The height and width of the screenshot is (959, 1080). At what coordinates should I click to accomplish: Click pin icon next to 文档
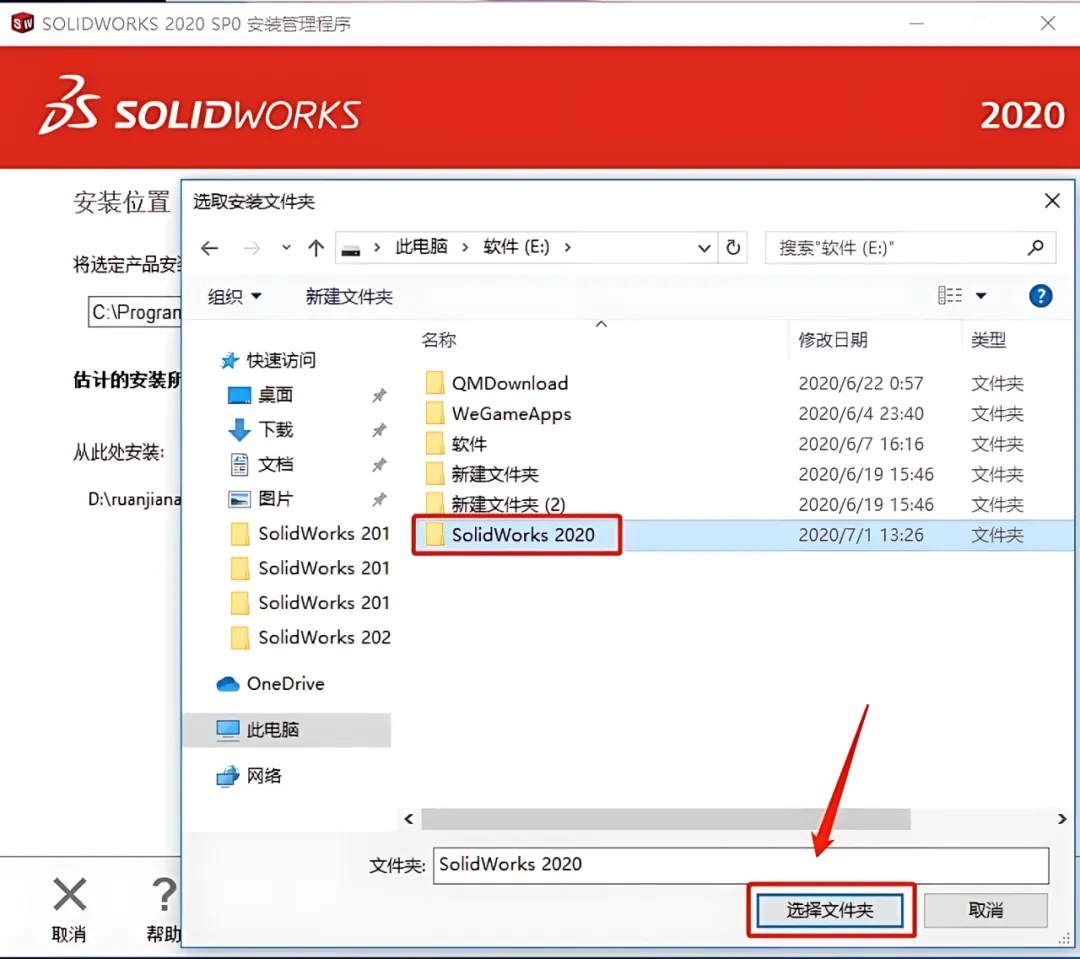[380, 464]
